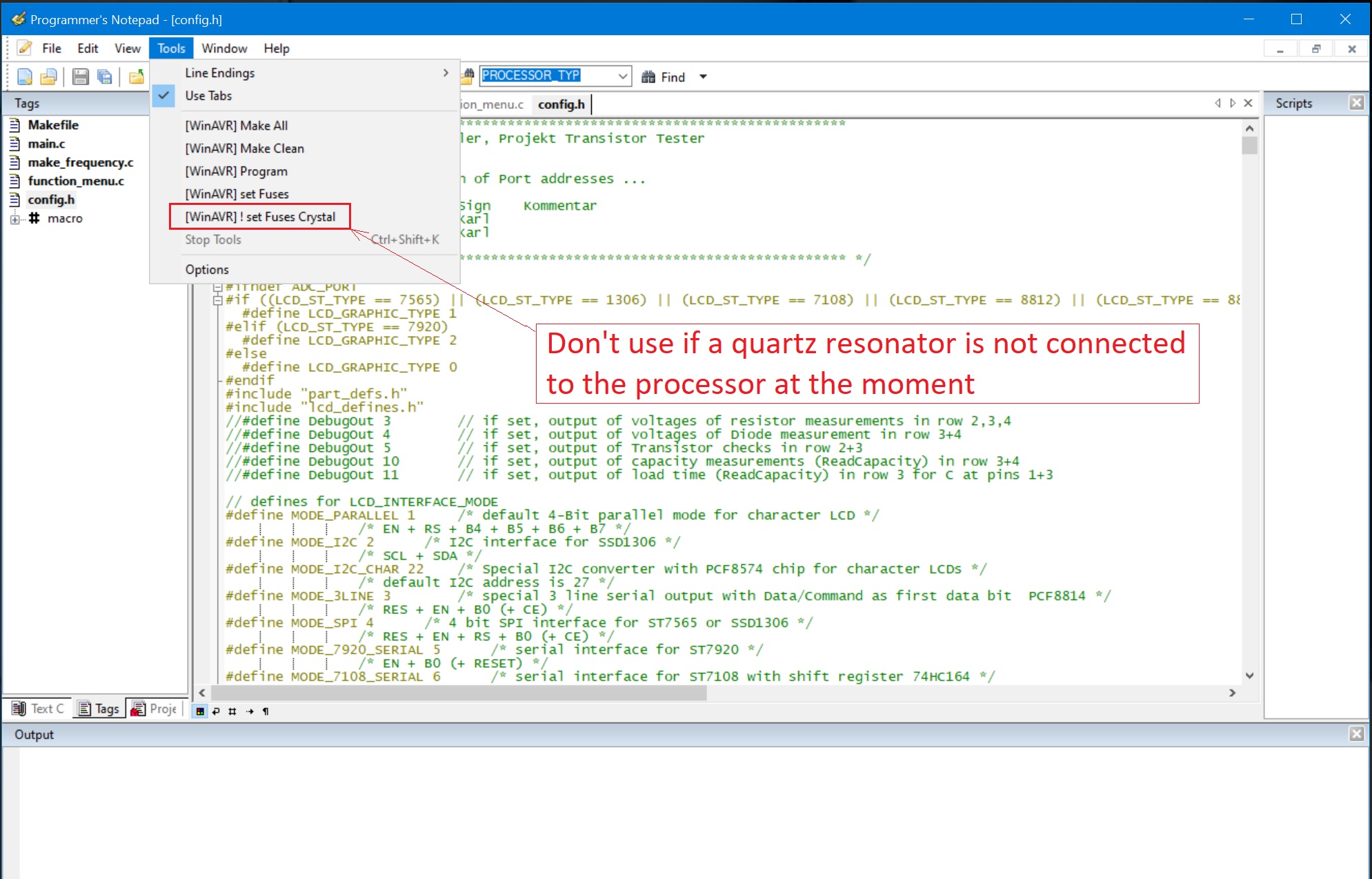Toggle the show whitespace arrow icon

point(250,711)
